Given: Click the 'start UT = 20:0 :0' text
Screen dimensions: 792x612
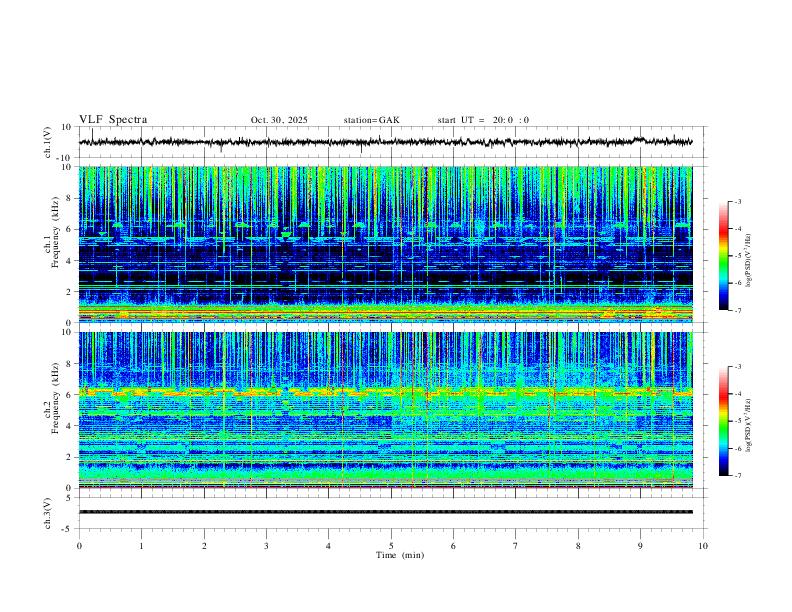Looking at the screenshot, I should pyautogui.click(x=483, y=120).
